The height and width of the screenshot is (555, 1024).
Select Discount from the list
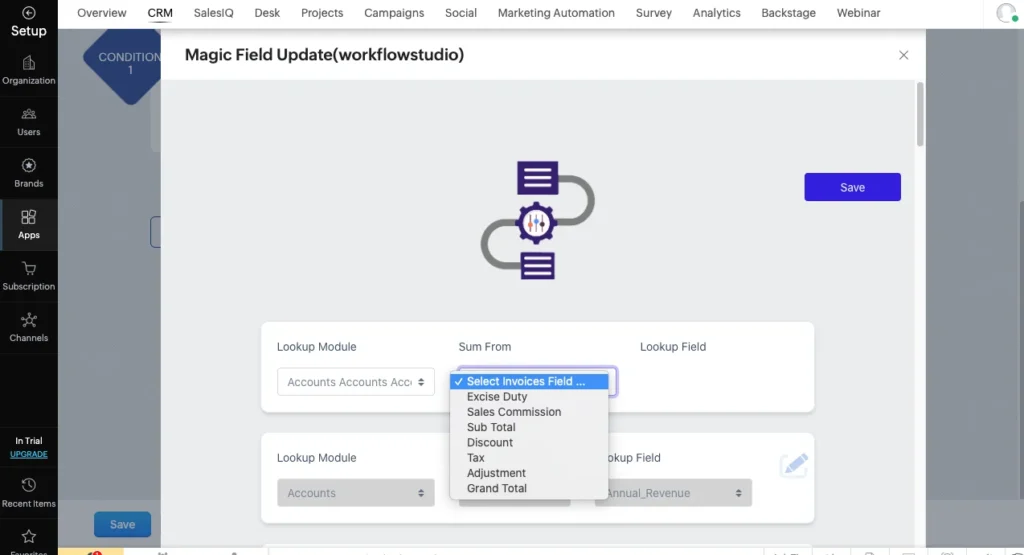(529, 443)
